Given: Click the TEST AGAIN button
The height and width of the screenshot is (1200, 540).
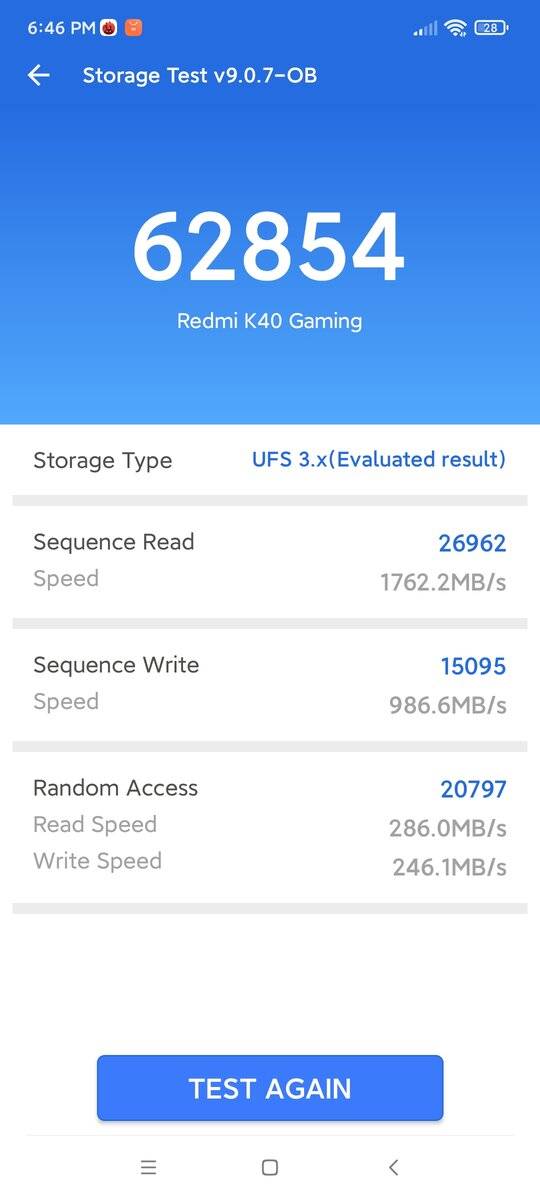Looking at the screenshot, I should tap(270, 1088).
